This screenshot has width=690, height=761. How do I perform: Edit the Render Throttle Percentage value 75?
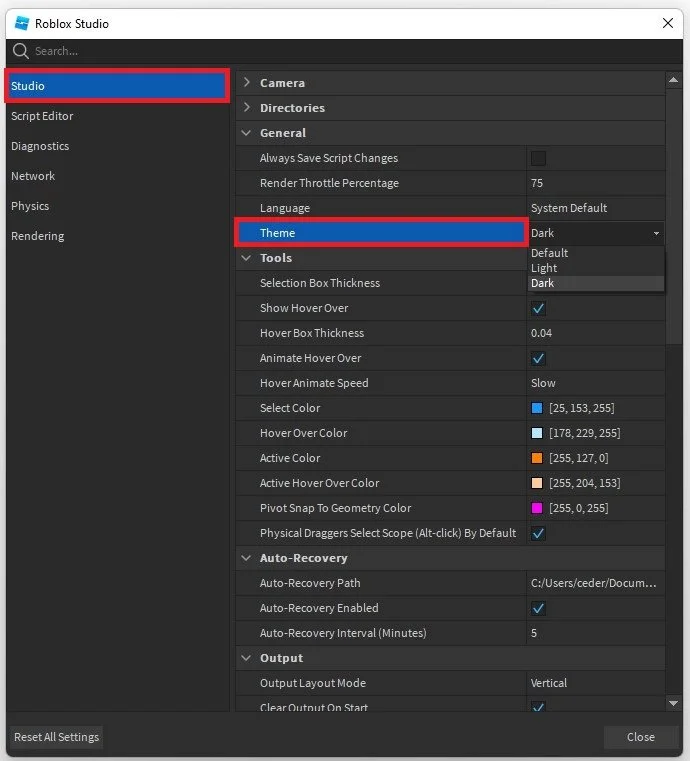595,183
